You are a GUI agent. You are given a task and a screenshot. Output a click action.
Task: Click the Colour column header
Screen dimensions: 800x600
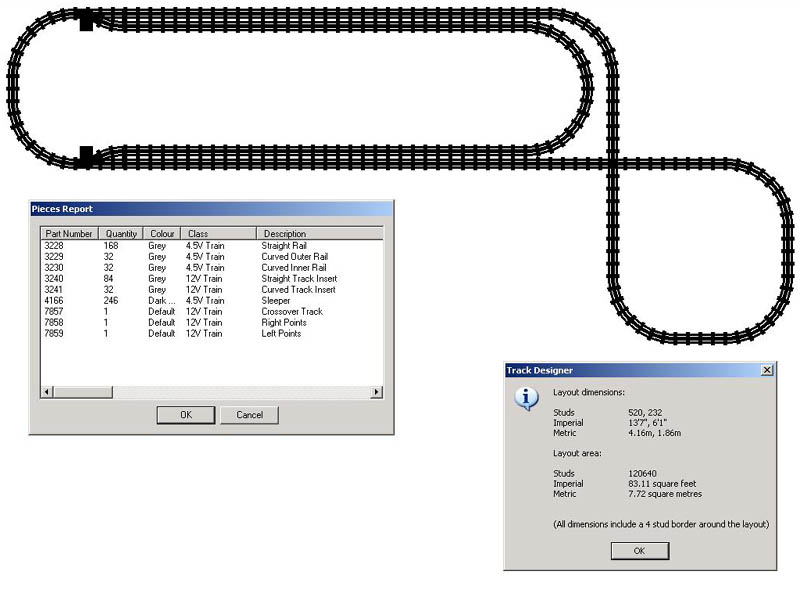point(161,233)
